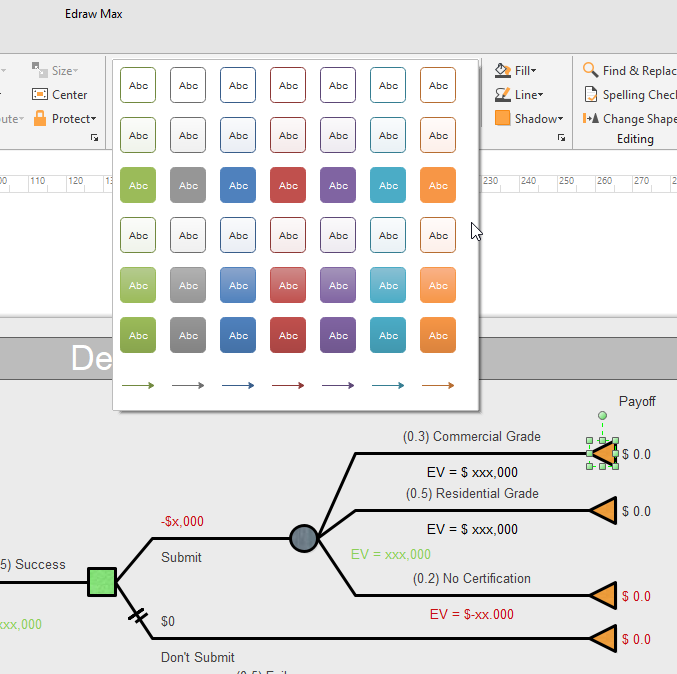Click the 'Payoff' column heading
This screenshot has width=677, height=674.
(637, 401)
